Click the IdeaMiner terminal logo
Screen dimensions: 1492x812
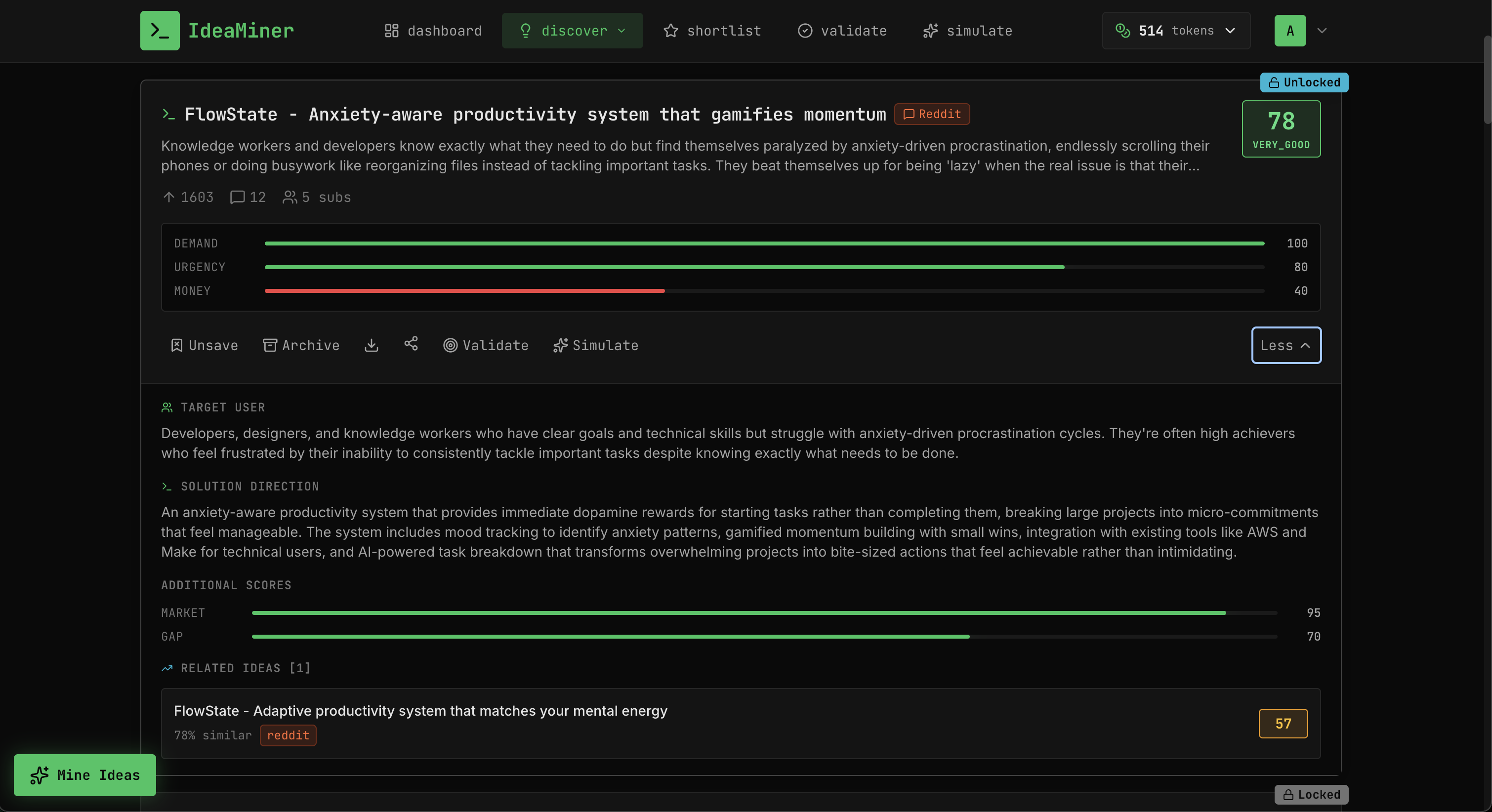(x=159, y=31)
